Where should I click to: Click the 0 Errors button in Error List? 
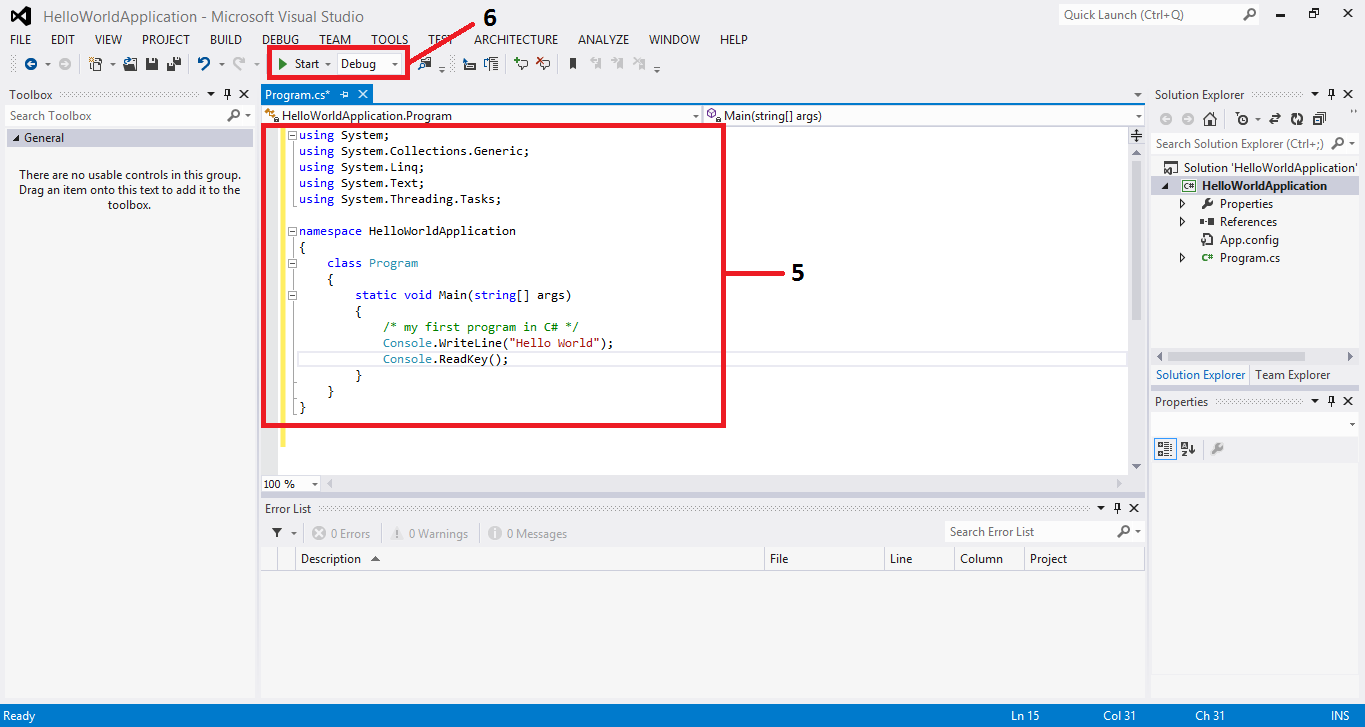[x=341, y=532]
